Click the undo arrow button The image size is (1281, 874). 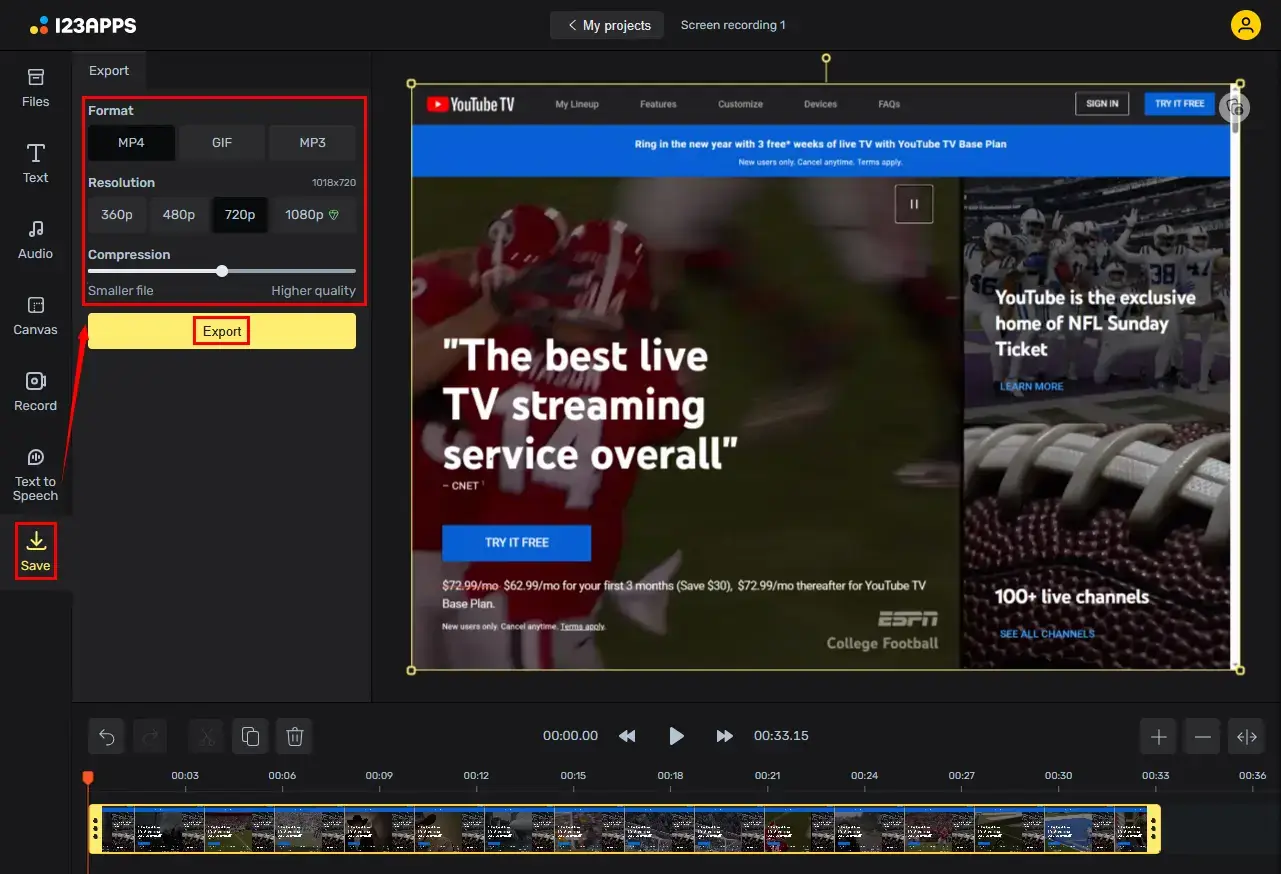107,737
